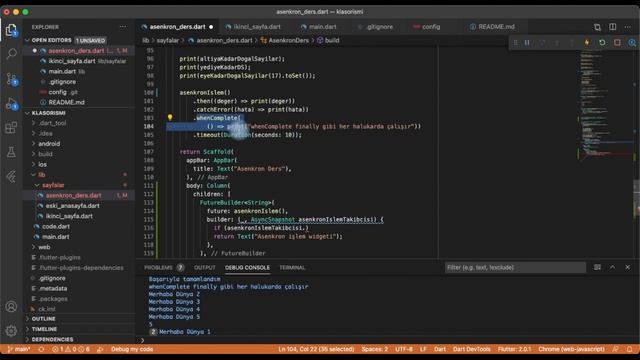Viewport: 640px width, 360px height.
Task: Stop the debug session
Action: [x=617, y=42]
